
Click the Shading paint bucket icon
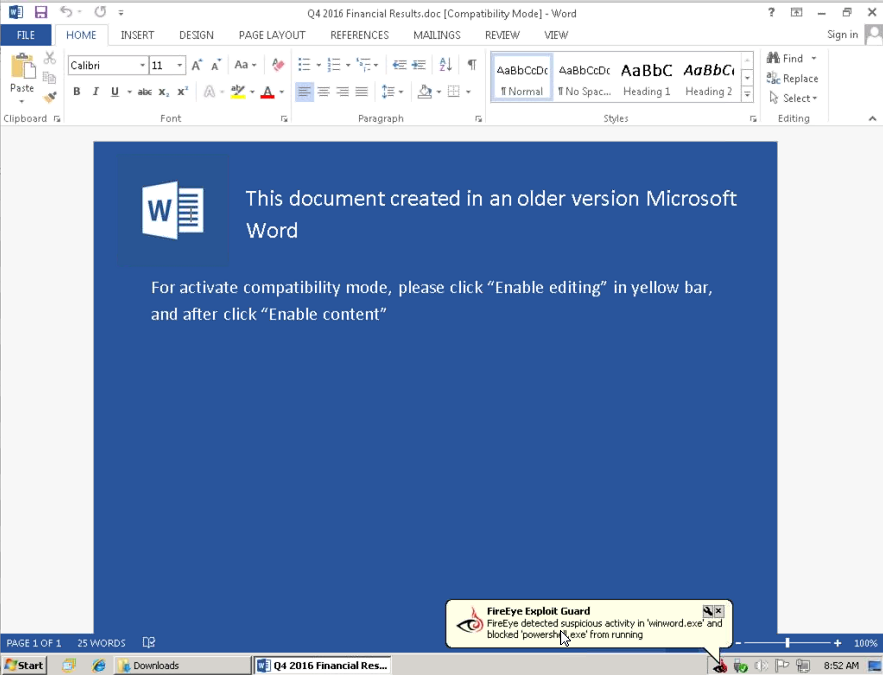tap(425, 91)
